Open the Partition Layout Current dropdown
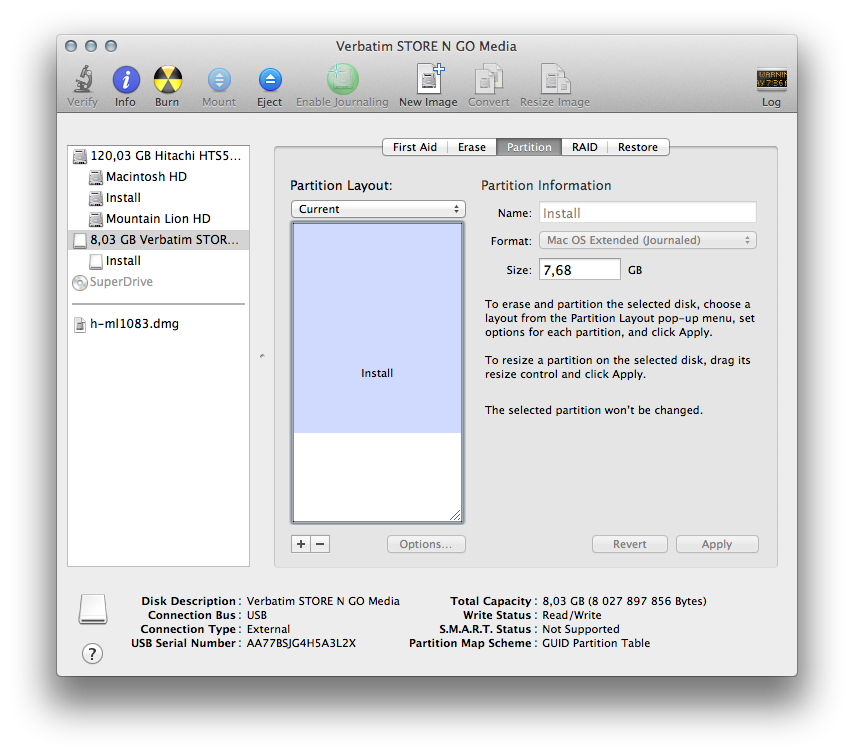The image size is (854, 755). (378, 209)
